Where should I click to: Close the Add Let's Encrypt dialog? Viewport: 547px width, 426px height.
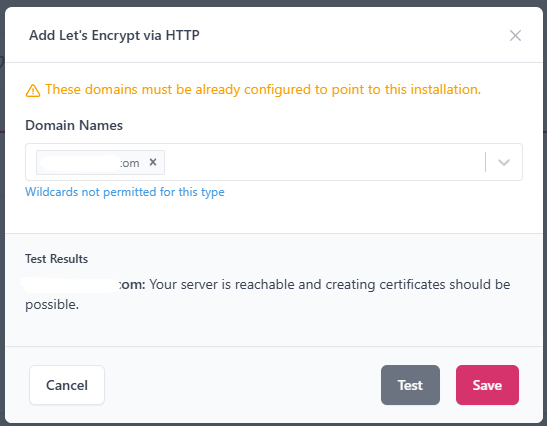coord(515,36)
